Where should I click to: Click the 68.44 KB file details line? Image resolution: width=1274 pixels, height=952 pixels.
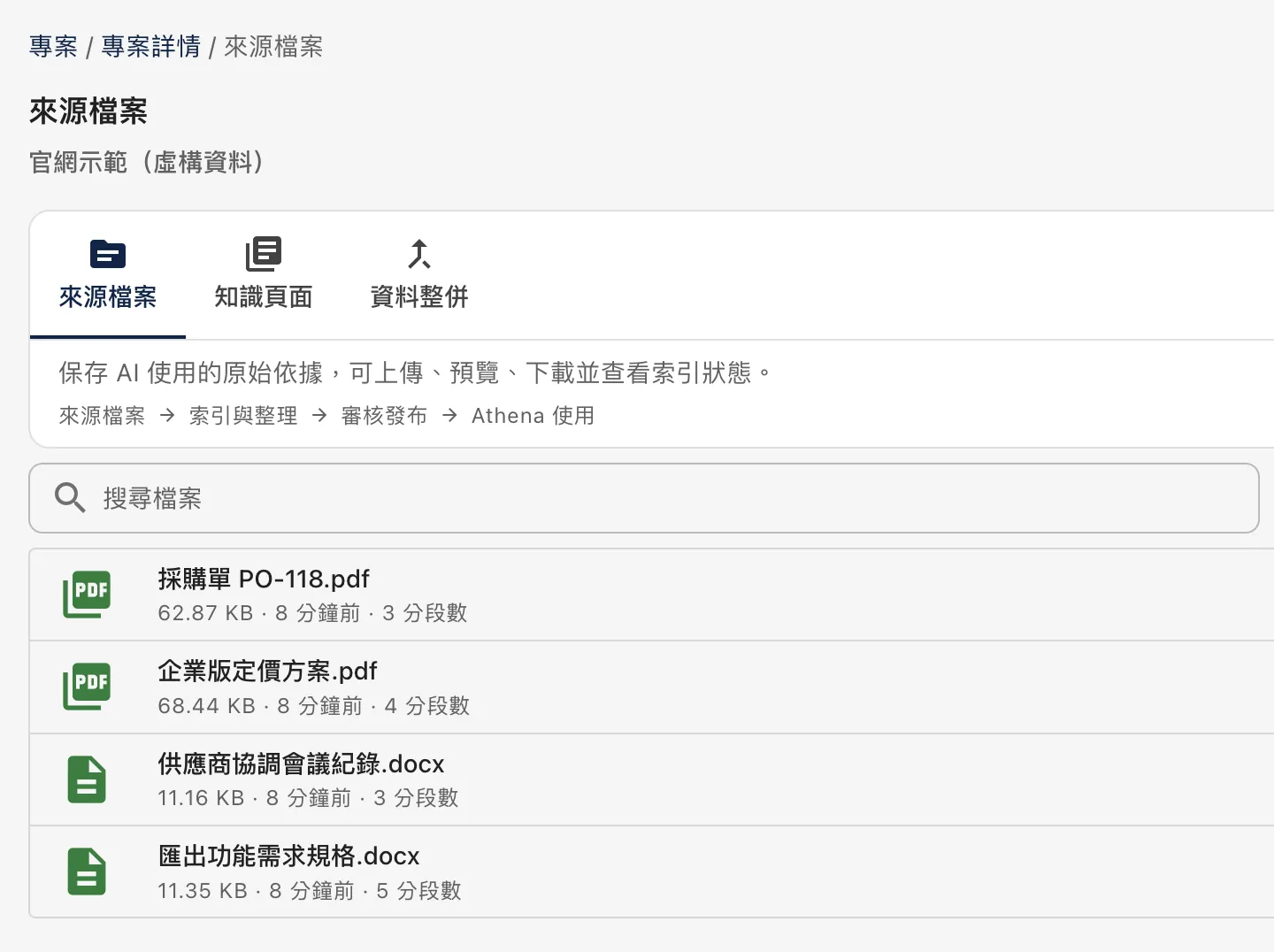[314, 706]
